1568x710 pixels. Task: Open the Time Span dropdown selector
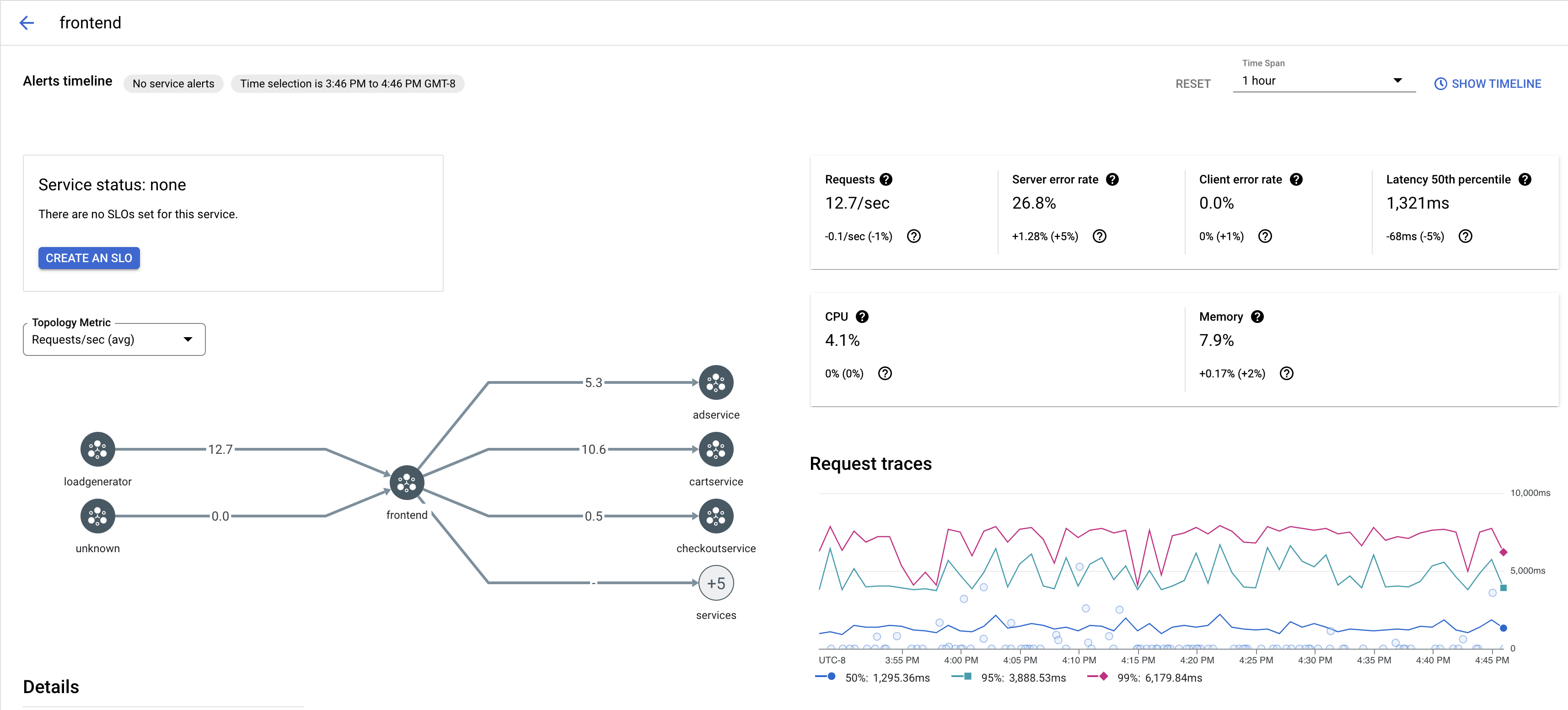point(1321,82)
